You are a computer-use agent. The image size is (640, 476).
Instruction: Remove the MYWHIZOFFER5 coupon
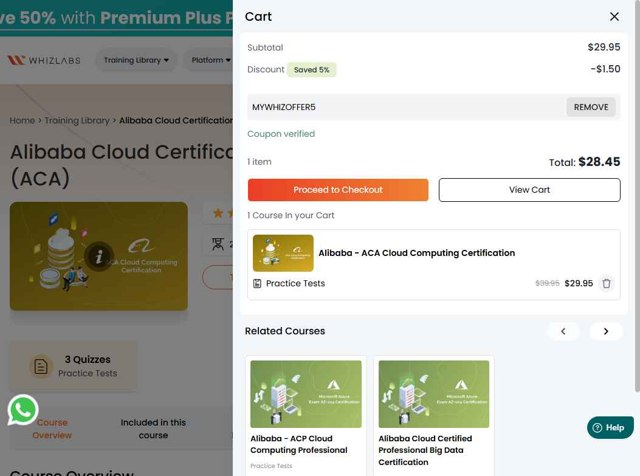tap(591, 107)
